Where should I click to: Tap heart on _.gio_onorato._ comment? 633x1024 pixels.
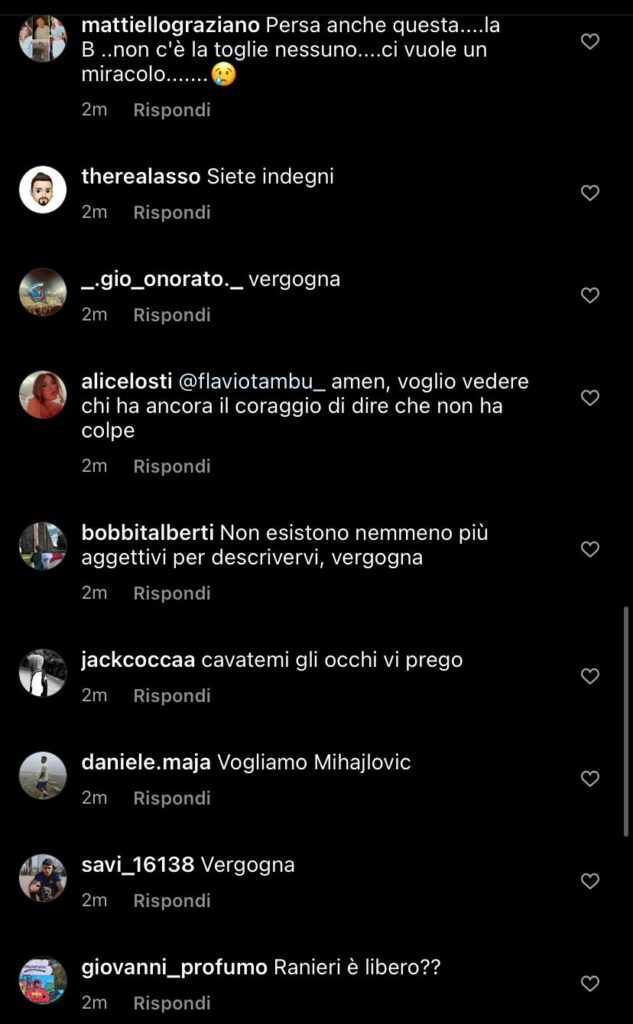[590, 296]
